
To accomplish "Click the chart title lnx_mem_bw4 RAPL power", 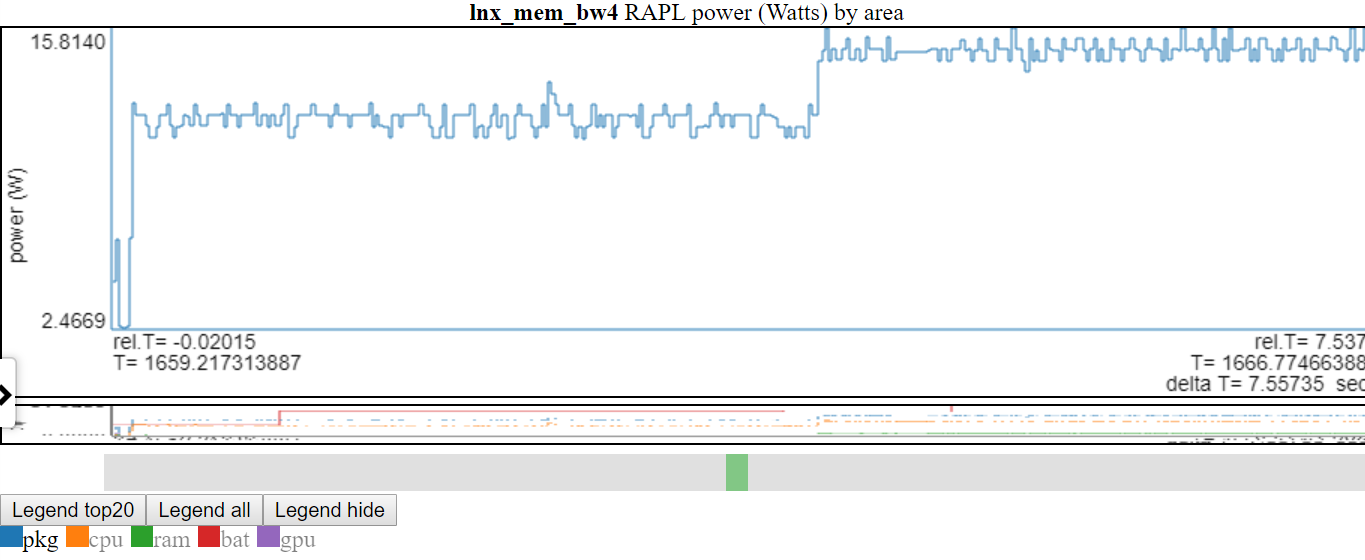I will pos(686,13).
